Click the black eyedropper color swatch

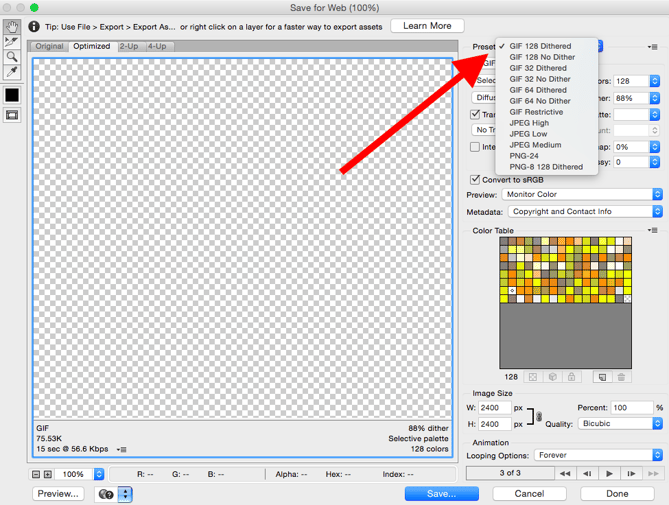point(12,95)
